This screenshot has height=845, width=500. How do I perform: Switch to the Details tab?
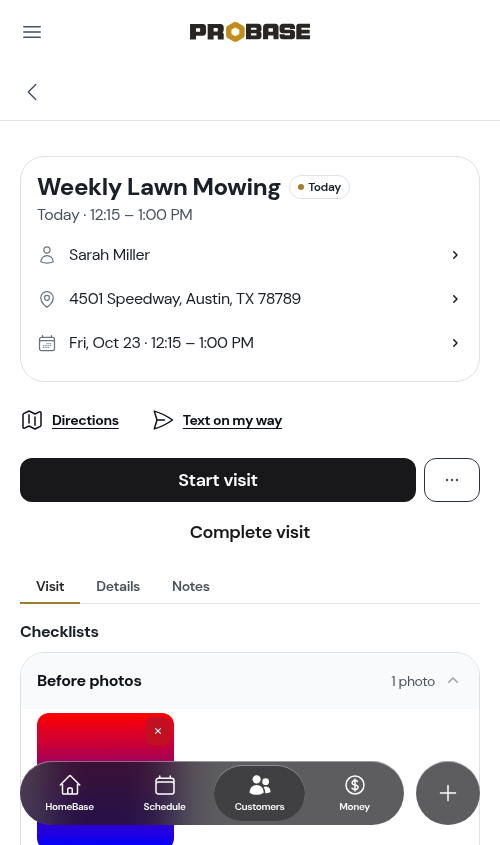coord(118,586)
